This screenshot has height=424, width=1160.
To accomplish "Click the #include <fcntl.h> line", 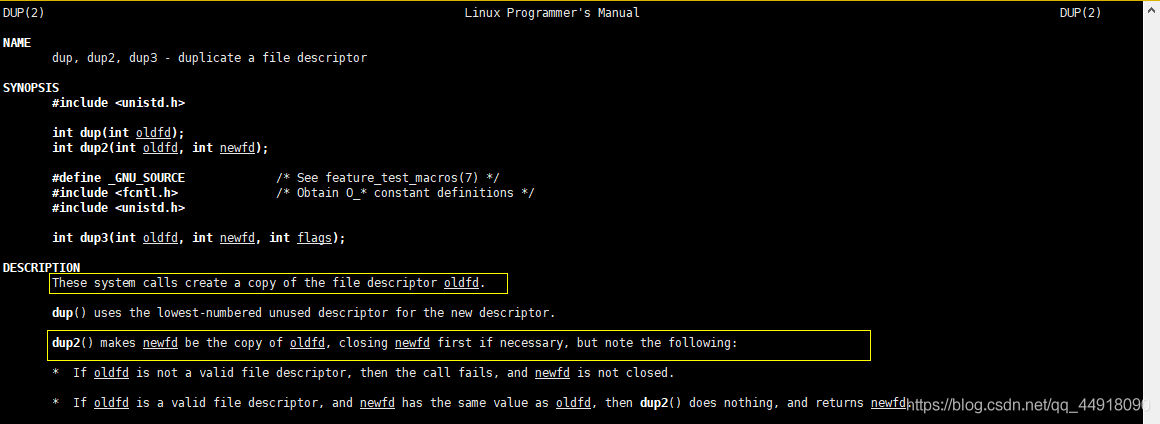I will click(x=115, y=192).
